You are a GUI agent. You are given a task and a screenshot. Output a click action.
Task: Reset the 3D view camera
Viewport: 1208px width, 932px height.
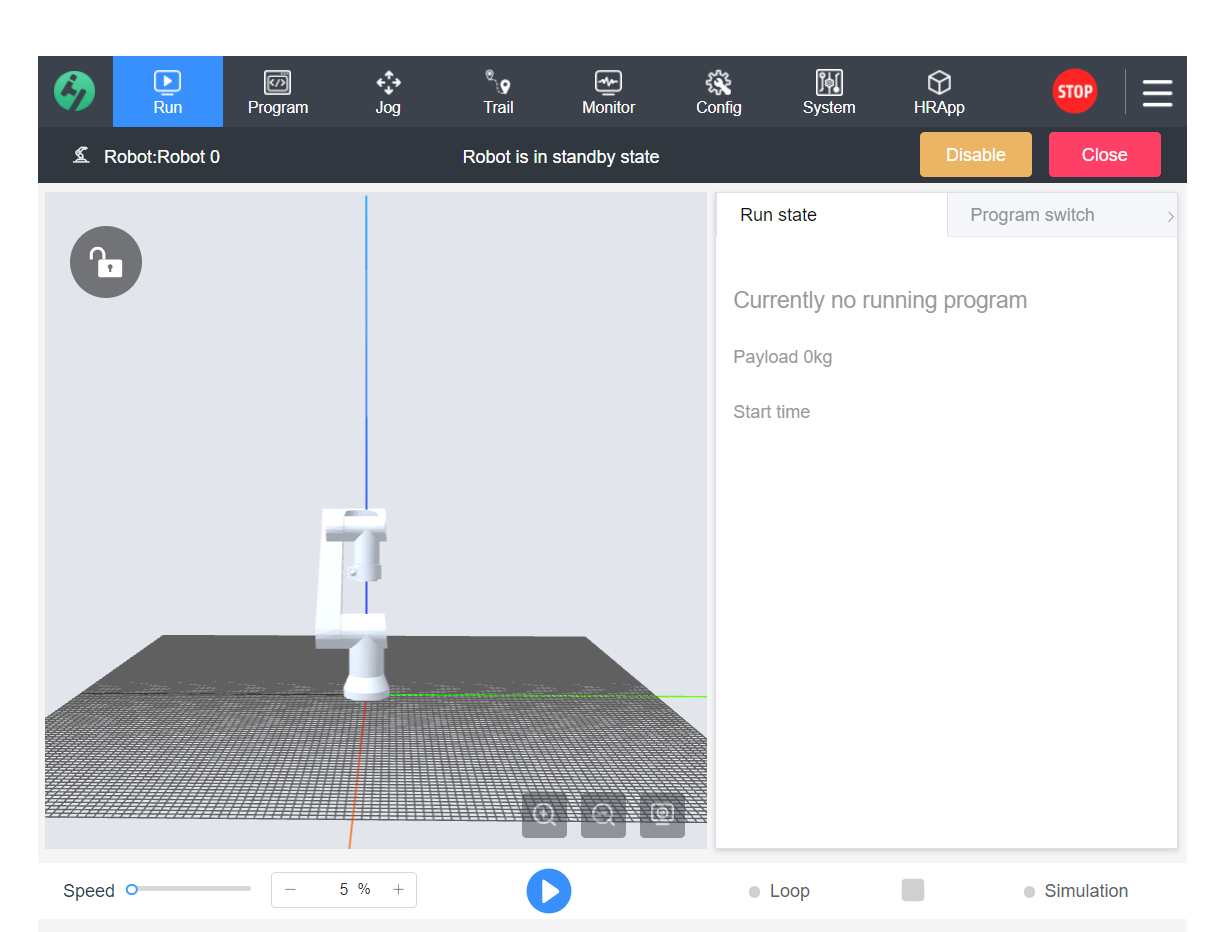pyautogui.click(x=662, y=815)
